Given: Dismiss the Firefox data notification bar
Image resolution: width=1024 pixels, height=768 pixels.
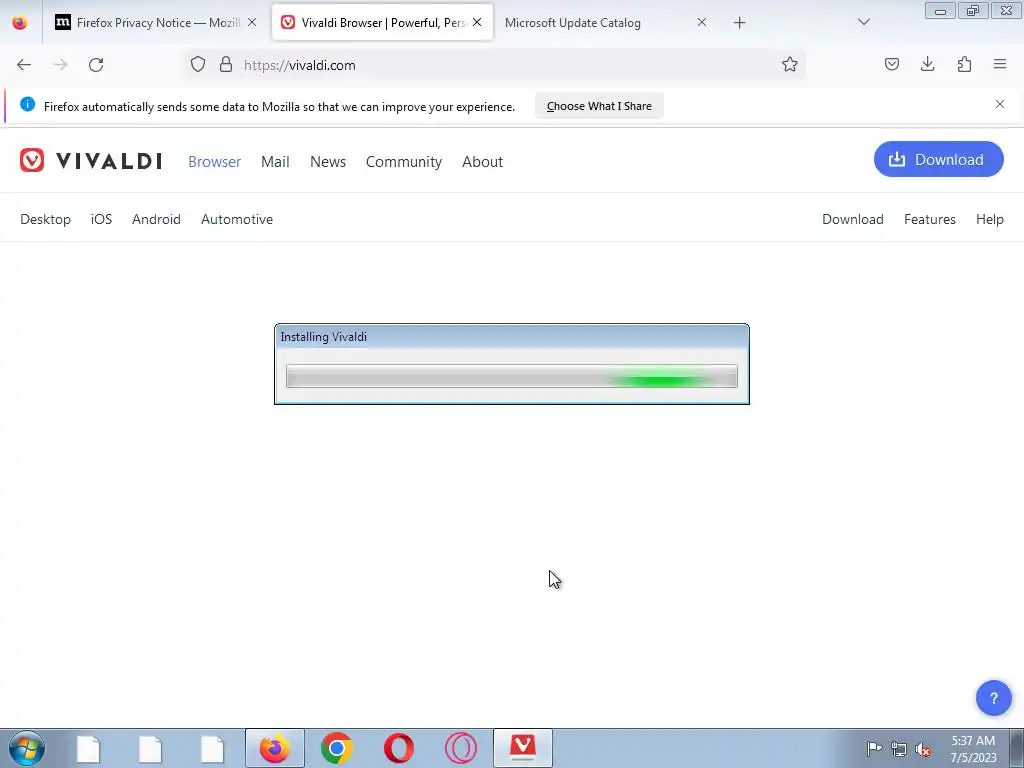Looking at the screenshot, I should [x=1000, y=104].
